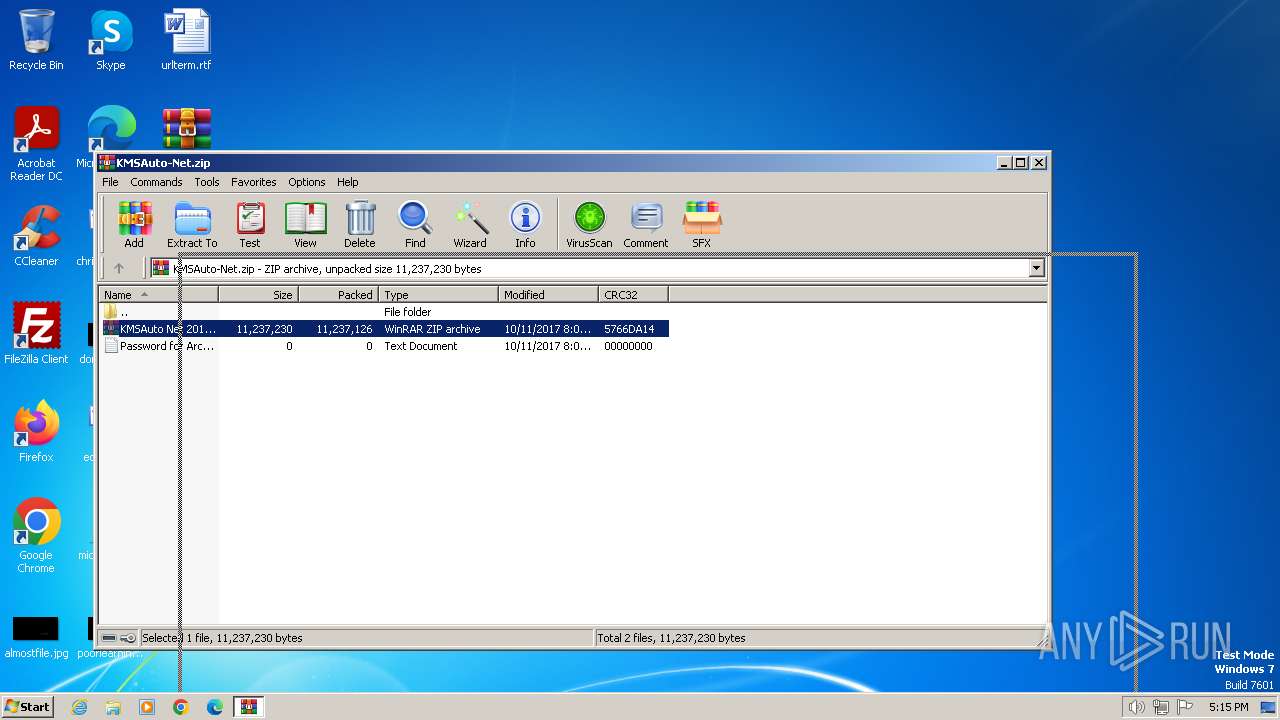Open the View toolbar icon
This screenshot has width=1280, height=720.
click(305, 224)
